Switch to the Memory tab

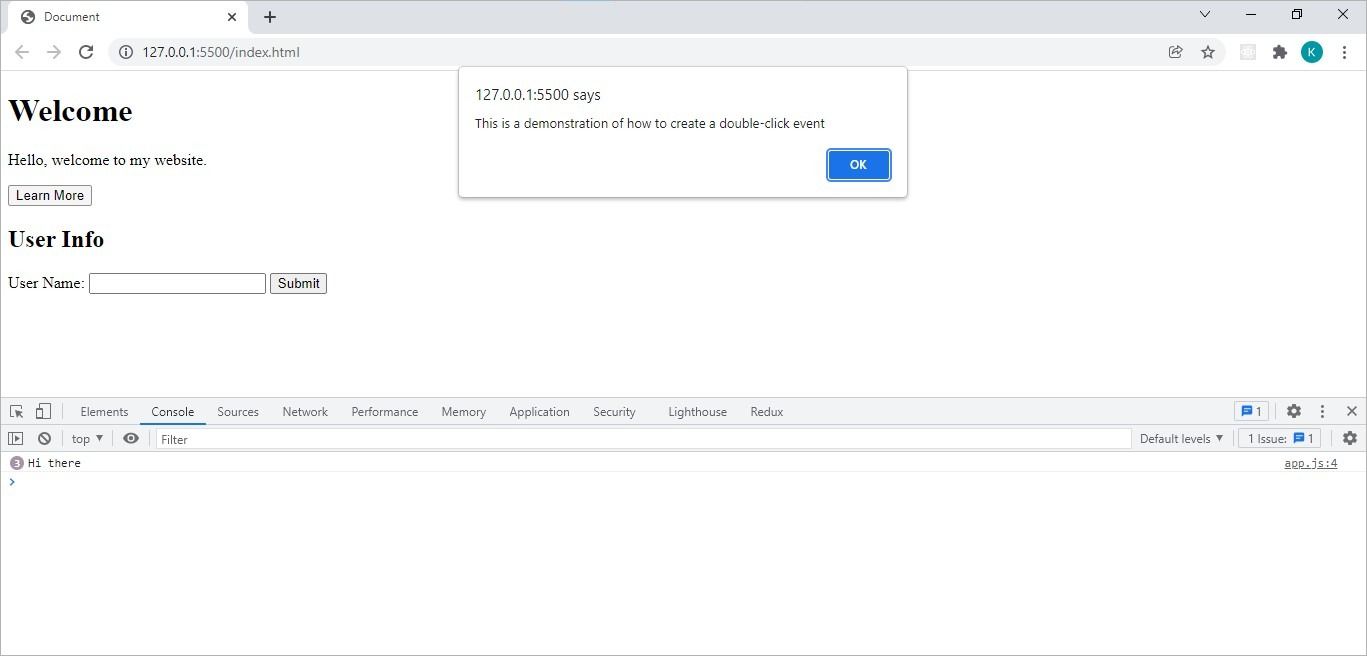click(464, 412)
